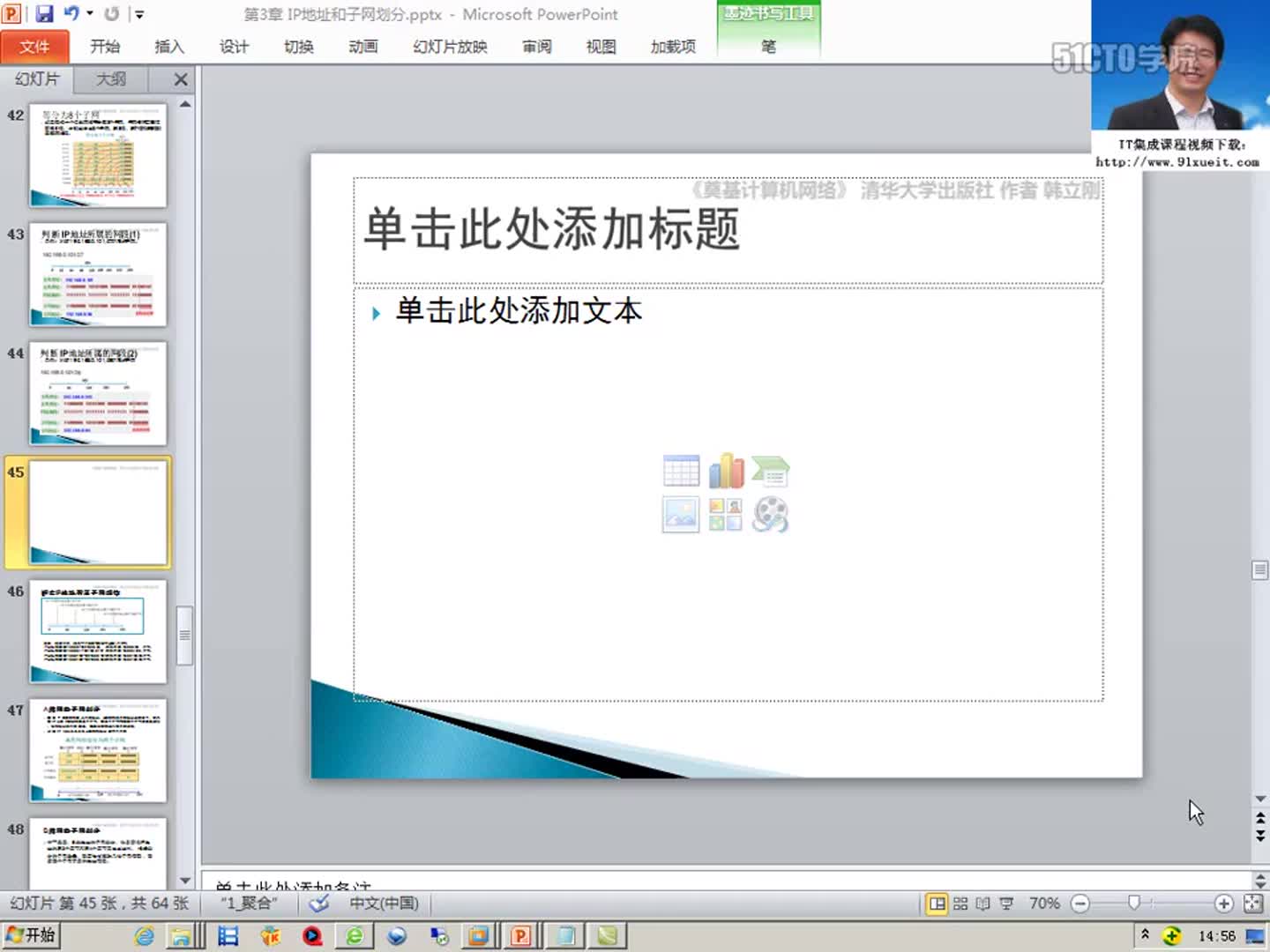
Task: Open Internet Explorer from quick launch
Action: click(145, 936)
